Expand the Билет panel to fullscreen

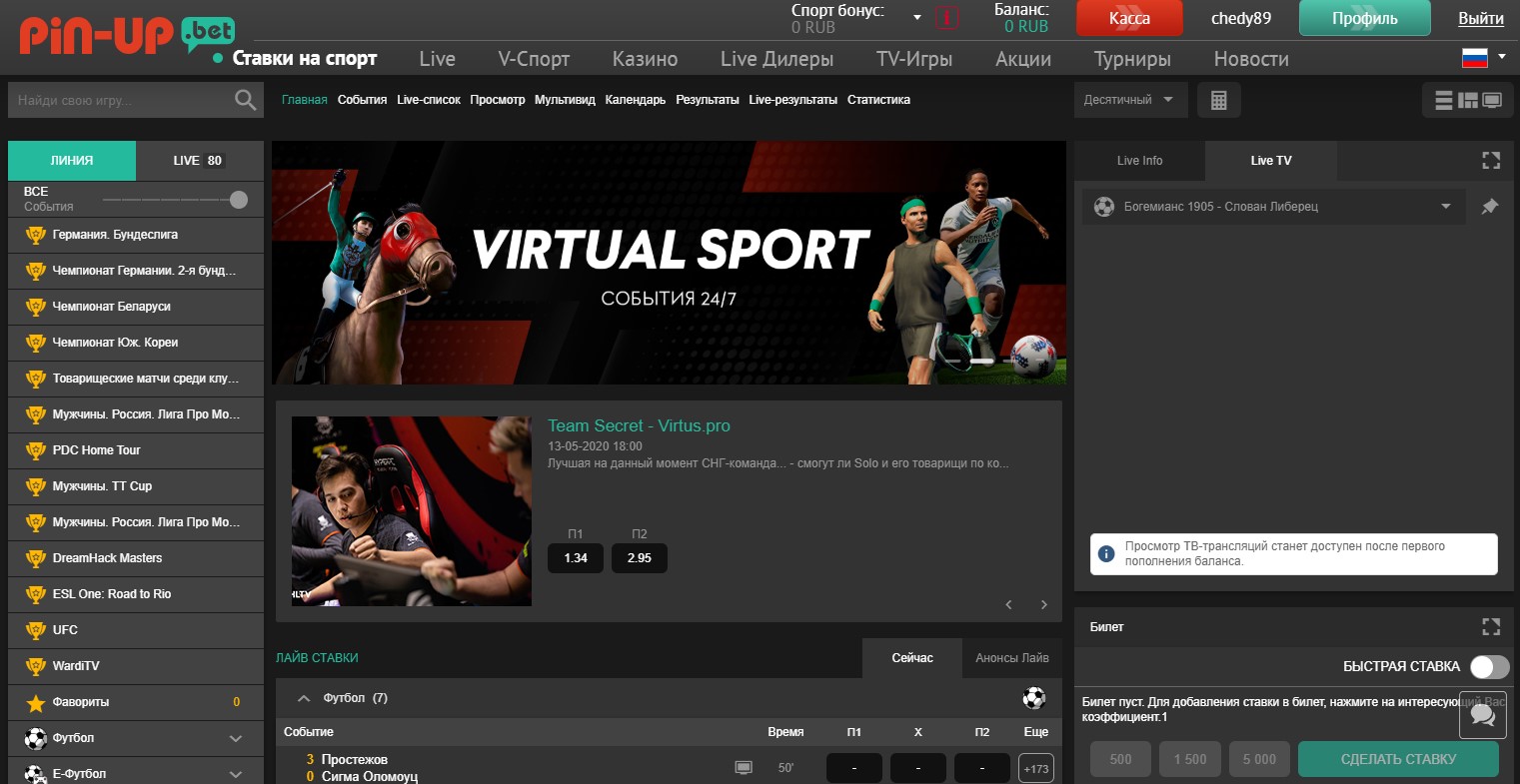(x=1491, y=626)
